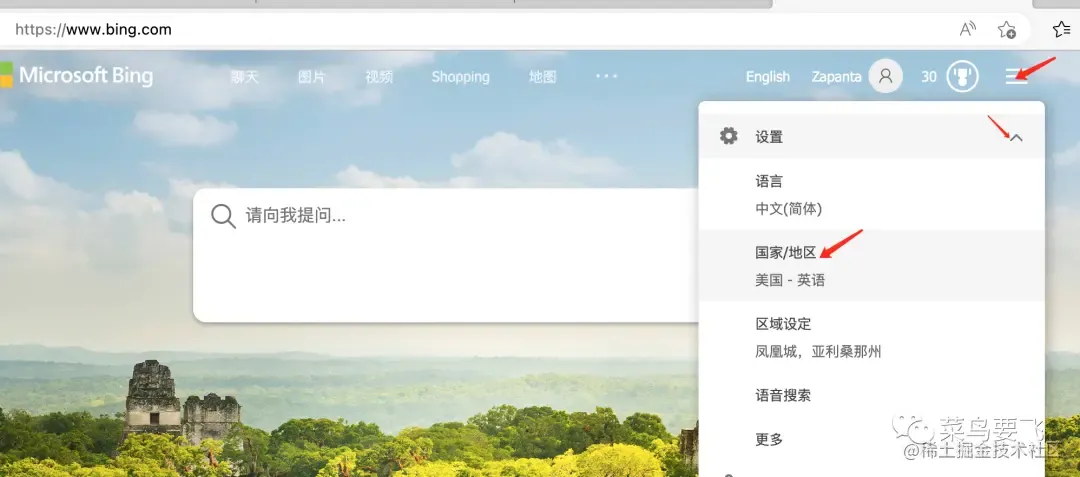1080x477 pixels.
Task: Click the browser address bar URL
Action: pyautogui.click(x=93, y=30)
